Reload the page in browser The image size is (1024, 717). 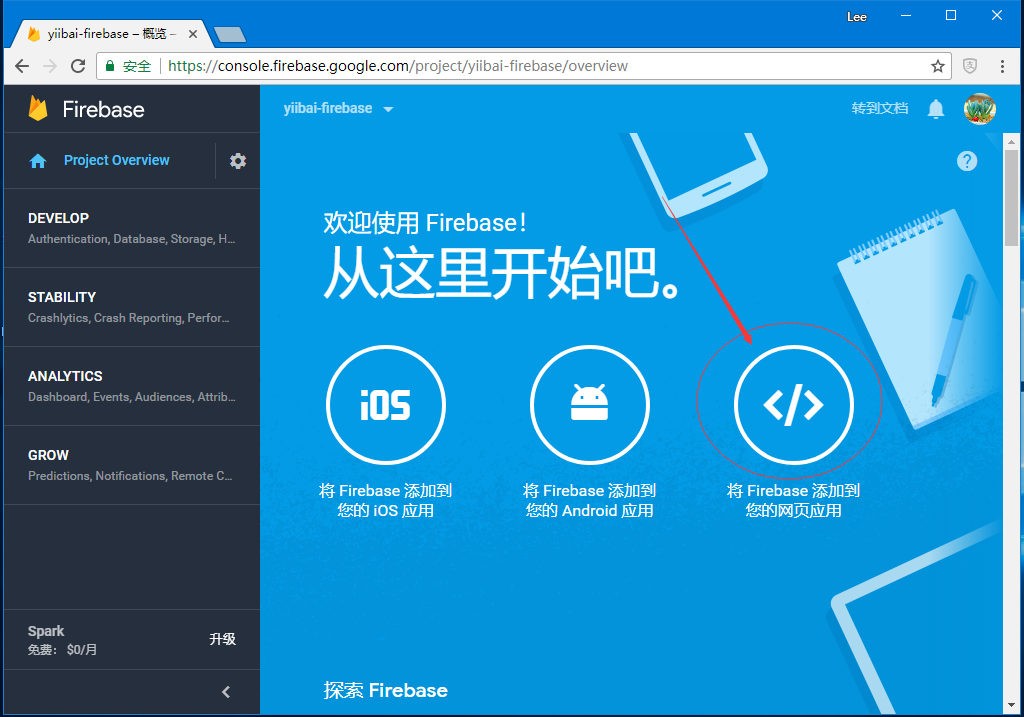[x=78, y=66]
